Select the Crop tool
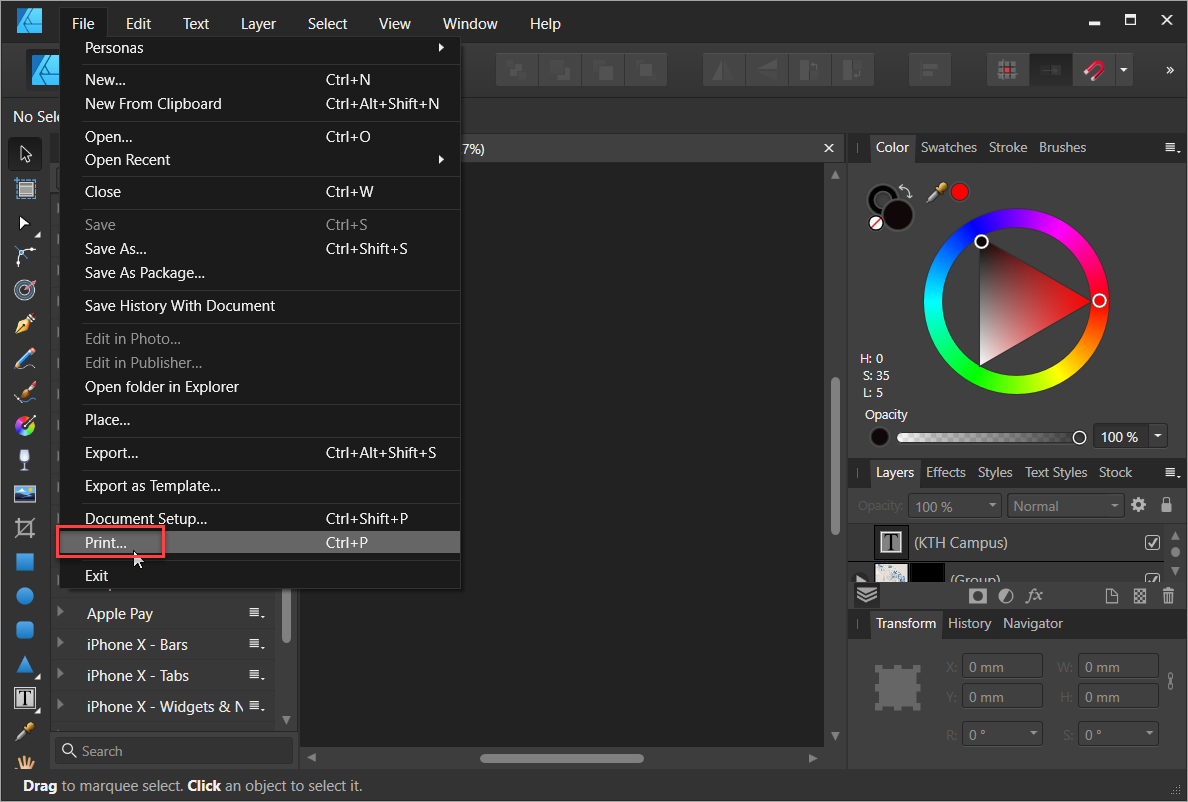This screenshot has width=1188, height=802. [25, 528]
